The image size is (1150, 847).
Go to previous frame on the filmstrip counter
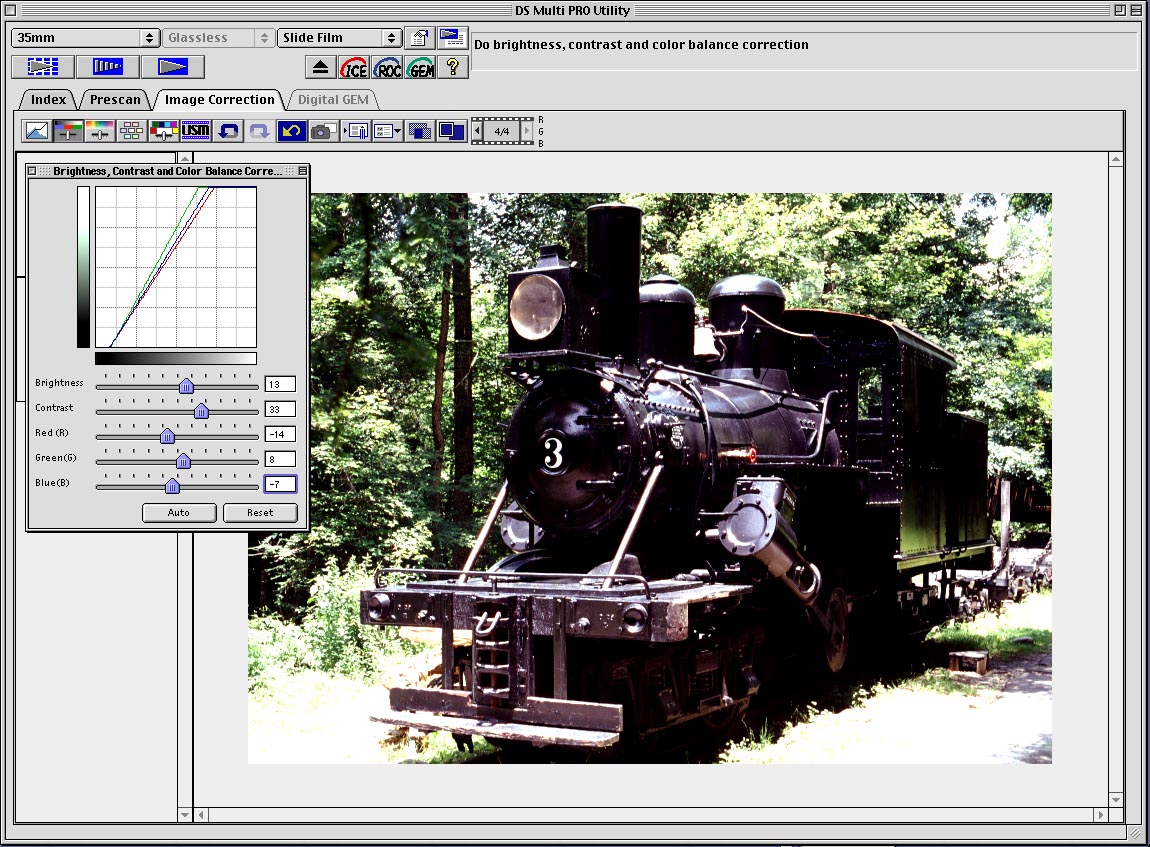point(478,131)
